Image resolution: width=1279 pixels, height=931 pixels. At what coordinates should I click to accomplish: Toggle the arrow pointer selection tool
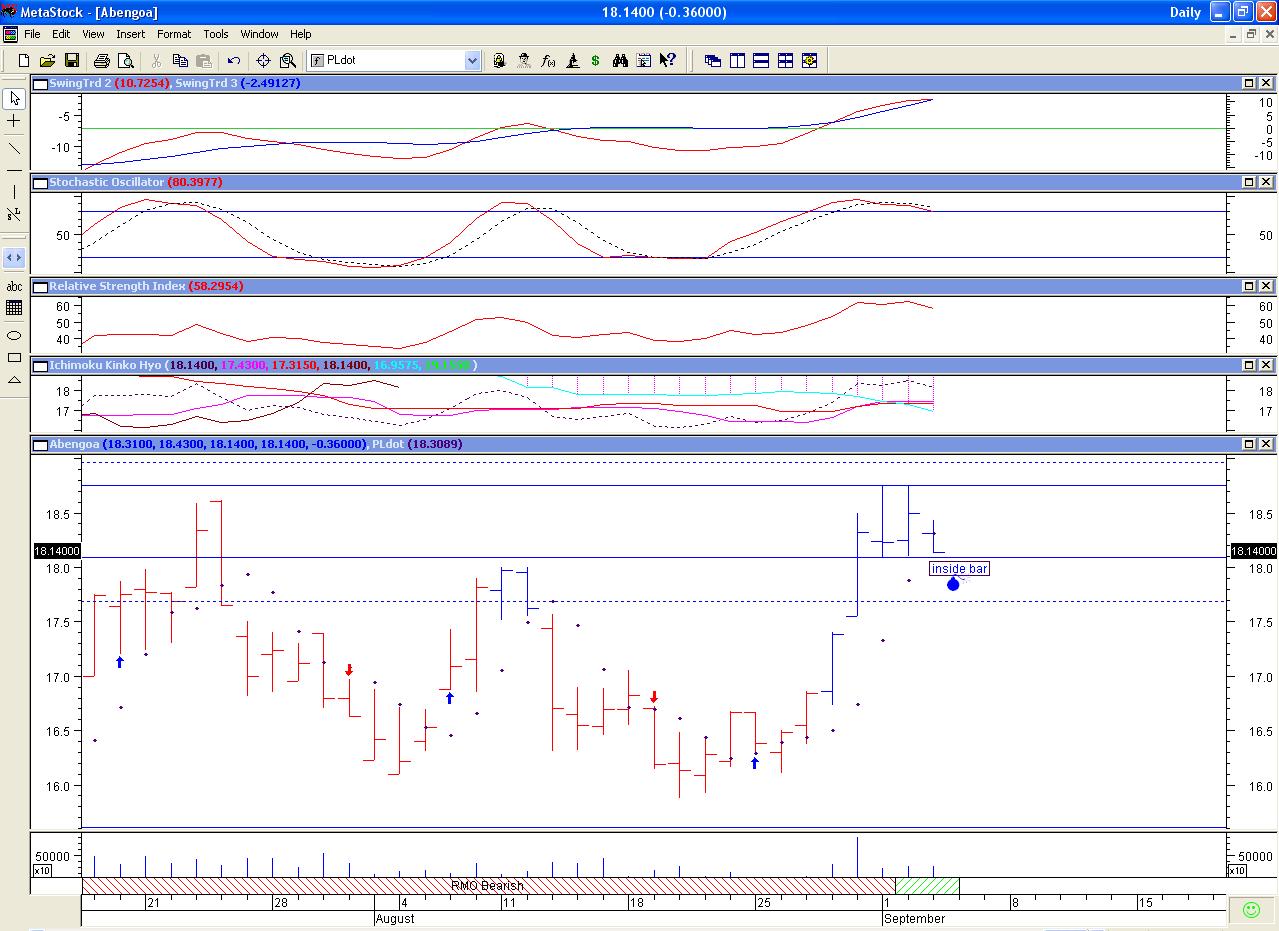click(x=14, y=98)
